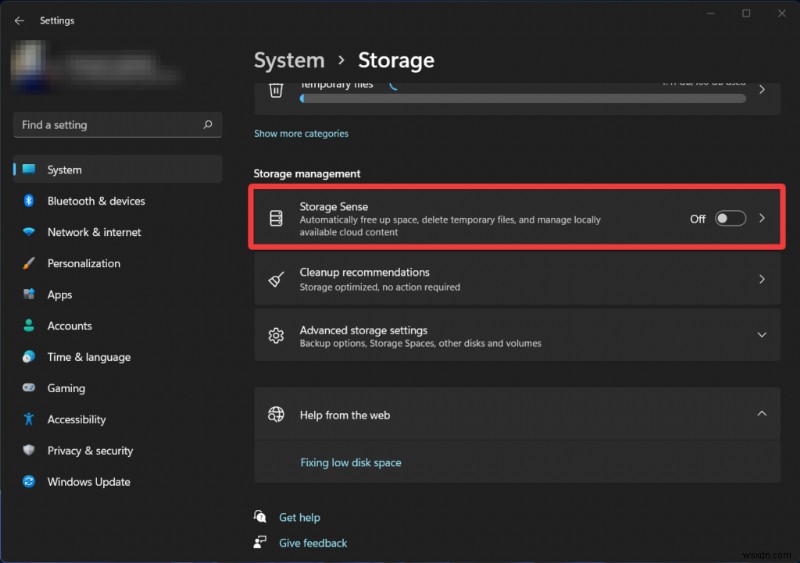The height and width of the screenshot is (563, 800).
Task: Click the Personalization brush icon
Action: click(29, 263)
